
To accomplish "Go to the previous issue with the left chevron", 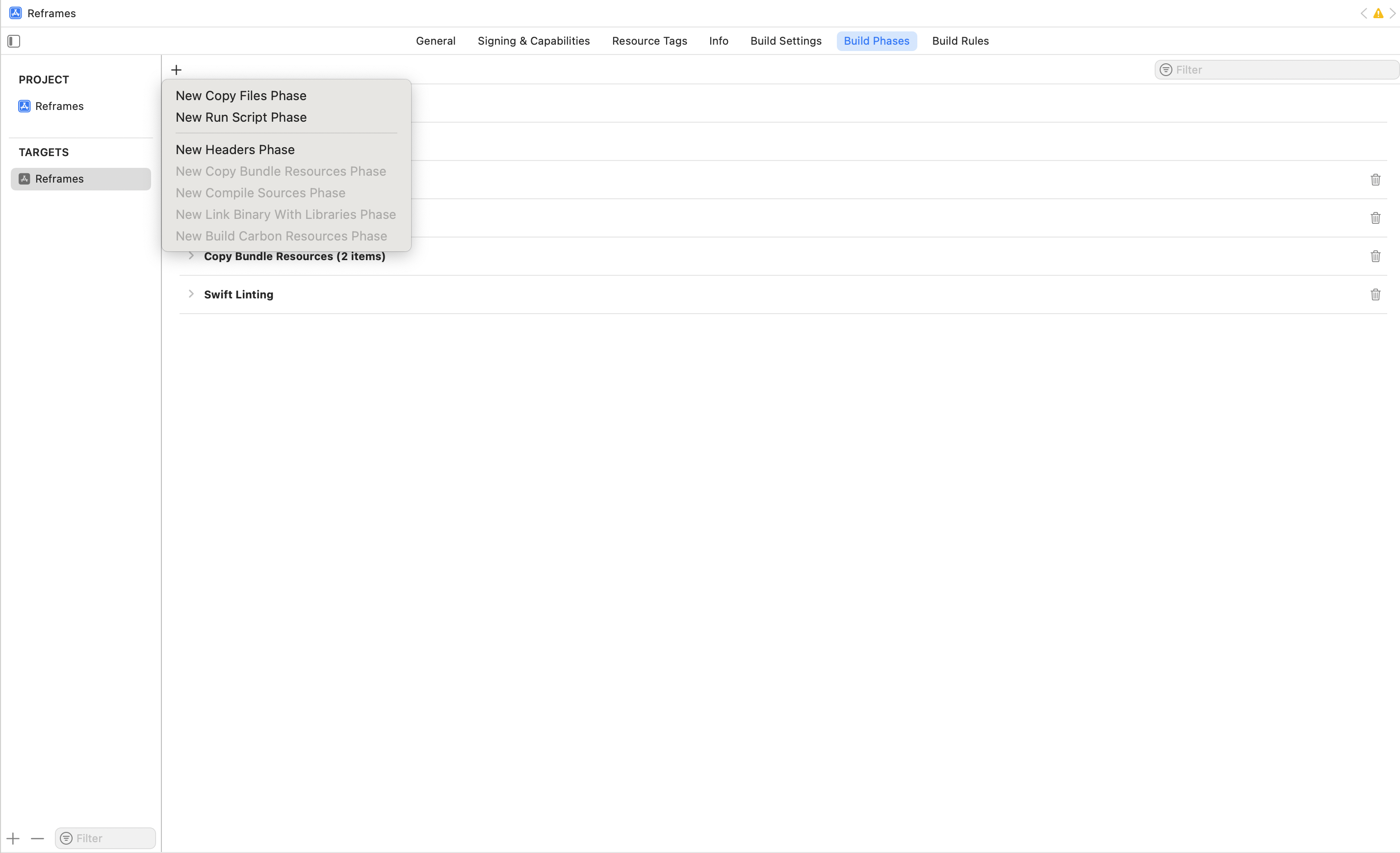I will click(1363, 14).
